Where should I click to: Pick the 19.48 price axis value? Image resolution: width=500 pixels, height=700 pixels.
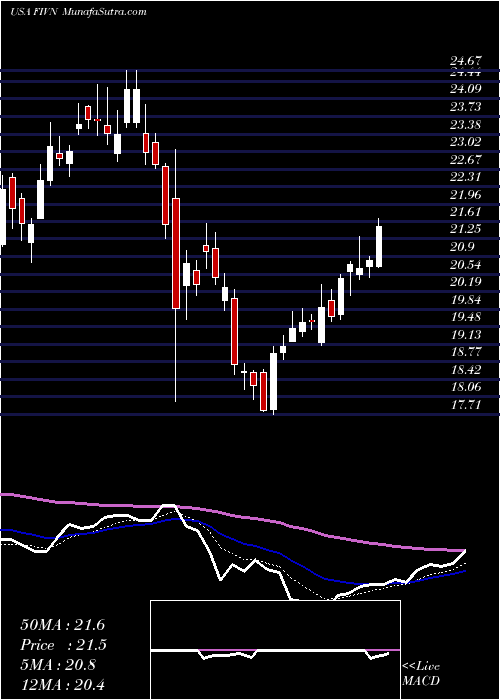point(466,317)
